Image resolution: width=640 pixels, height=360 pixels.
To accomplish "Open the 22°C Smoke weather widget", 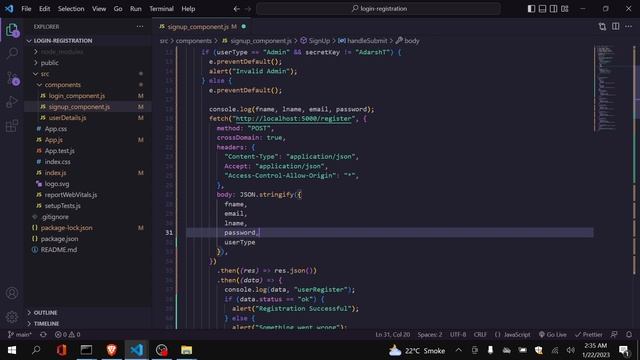I will (417, 351).
